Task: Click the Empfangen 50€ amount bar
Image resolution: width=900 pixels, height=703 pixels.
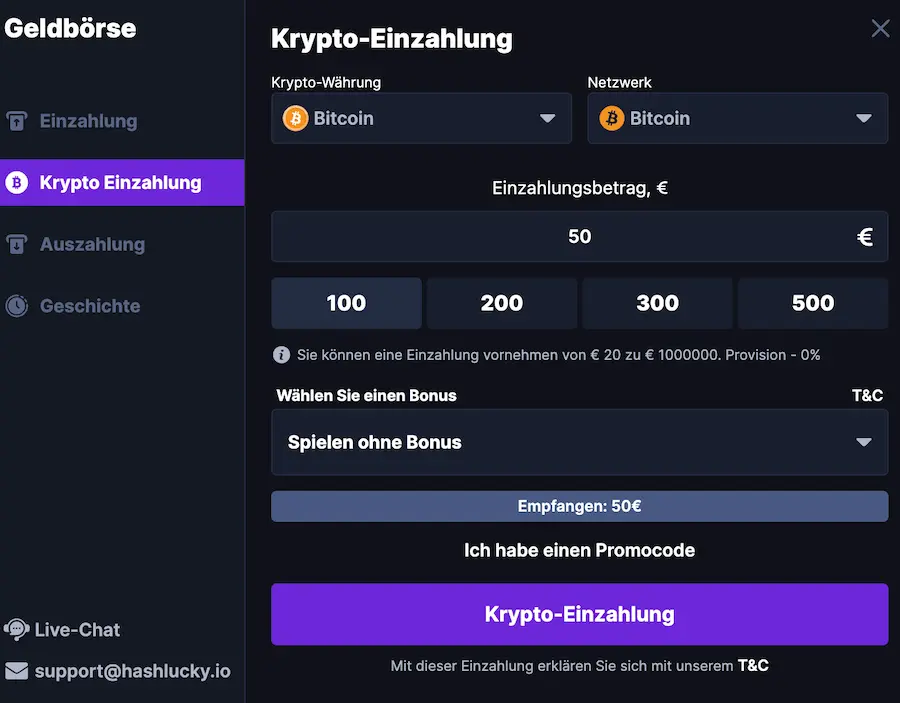Action: pyautogui.click(x=579, y=506)
